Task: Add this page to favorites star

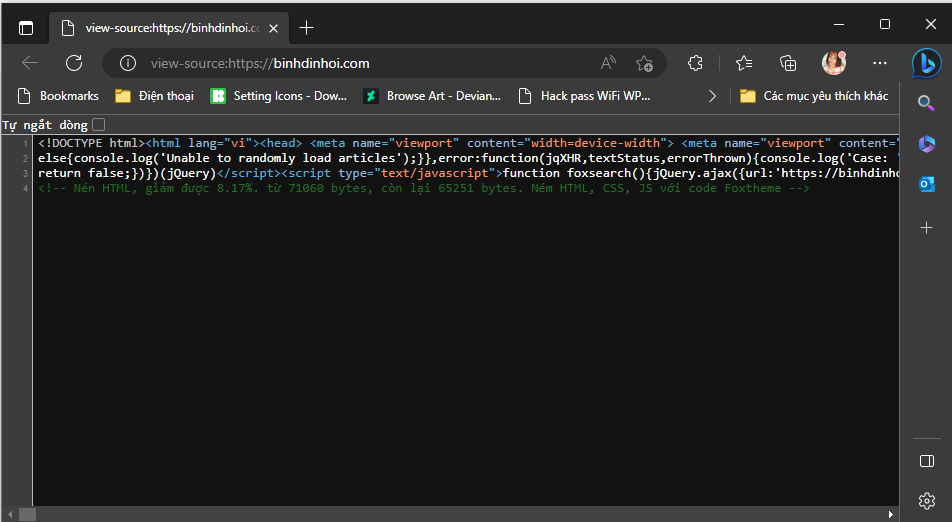Action: [x=644, y=63]
